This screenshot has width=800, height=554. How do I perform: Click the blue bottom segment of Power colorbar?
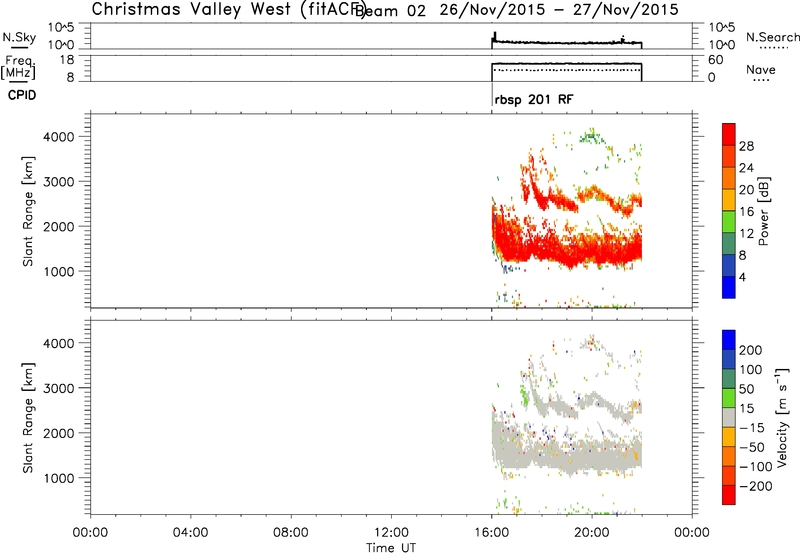pyautogui.click(x=729, y=287)
